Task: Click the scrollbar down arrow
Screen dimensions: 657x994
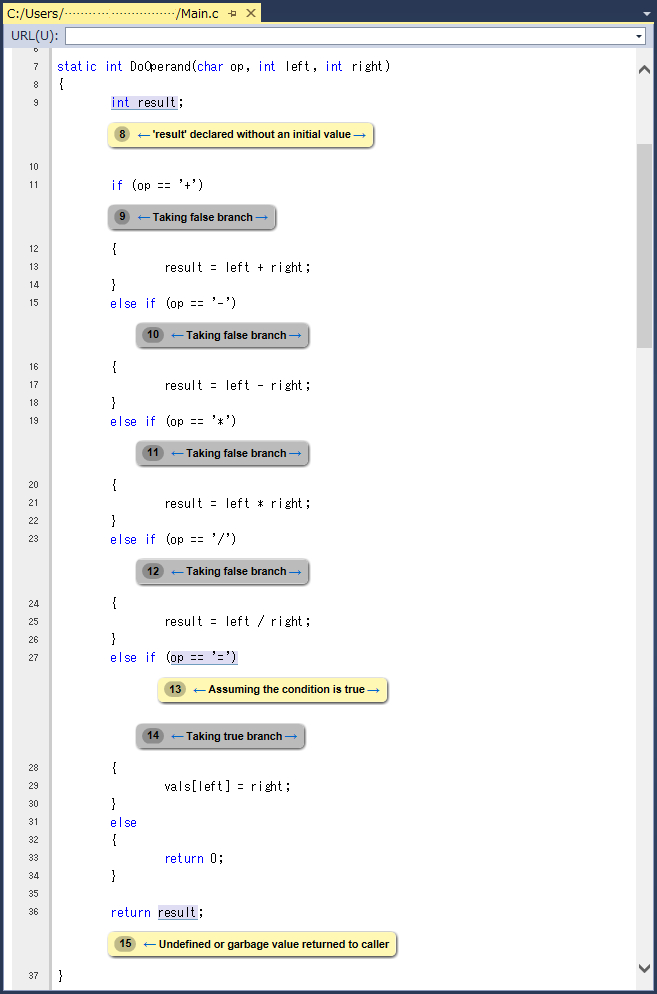Action: point(644,967)
